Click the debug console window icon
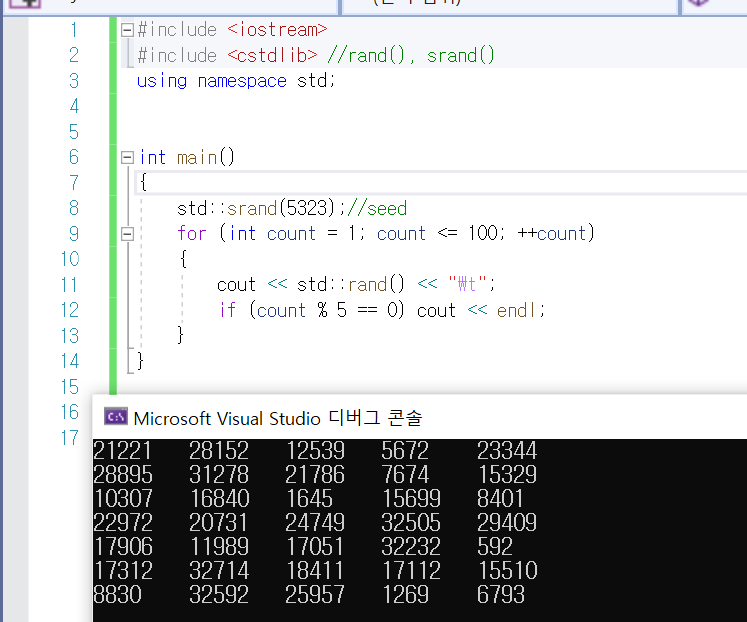Viewport: 747px width, 622px height. tap(116, 418)
